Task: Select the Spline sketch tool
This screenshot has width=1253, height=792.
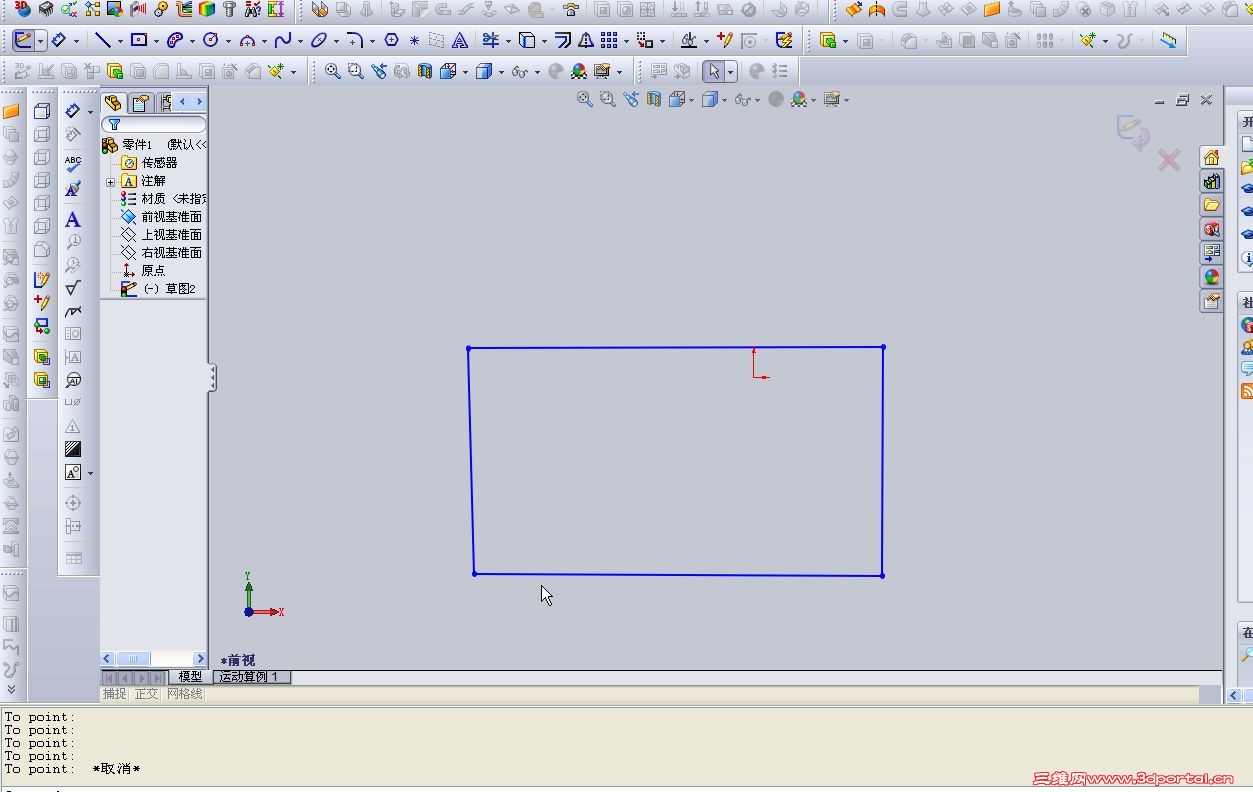Action: coord(283,41)
